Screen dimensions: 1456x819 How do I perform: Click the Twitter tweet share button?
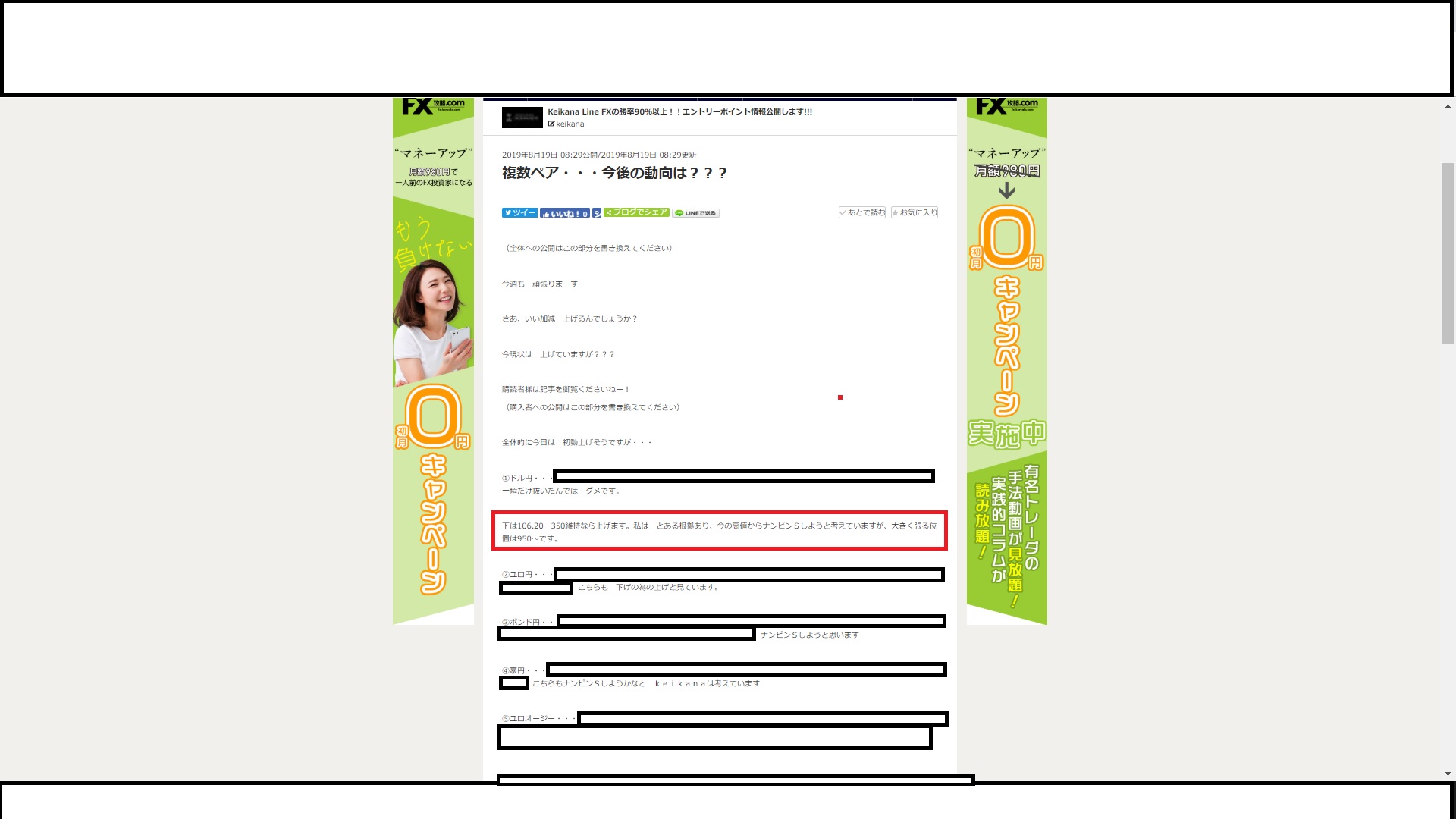click(x=519, y=213)
